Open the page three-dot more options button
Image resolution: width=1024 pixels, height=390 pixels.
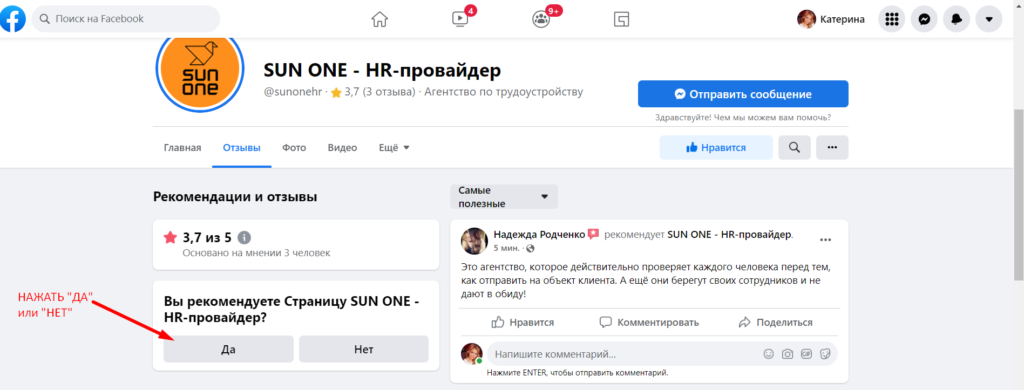tap(832, 148)
